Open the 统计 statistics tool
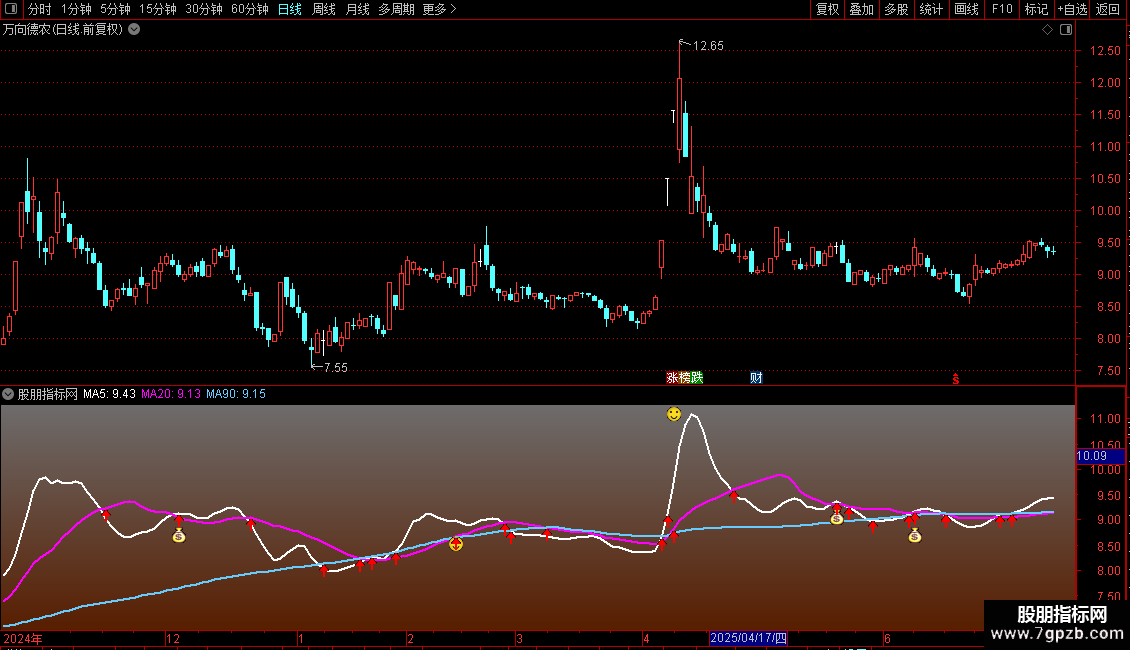Viewport: 1130px width, 650px height. click(931, 9)
